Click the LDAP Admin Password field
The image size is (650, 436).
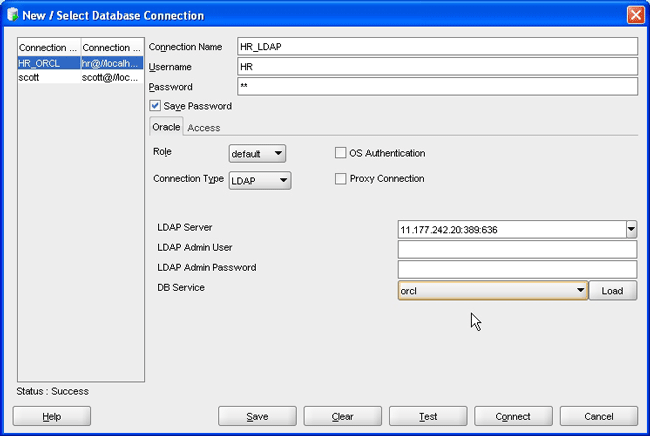point(517,269)
